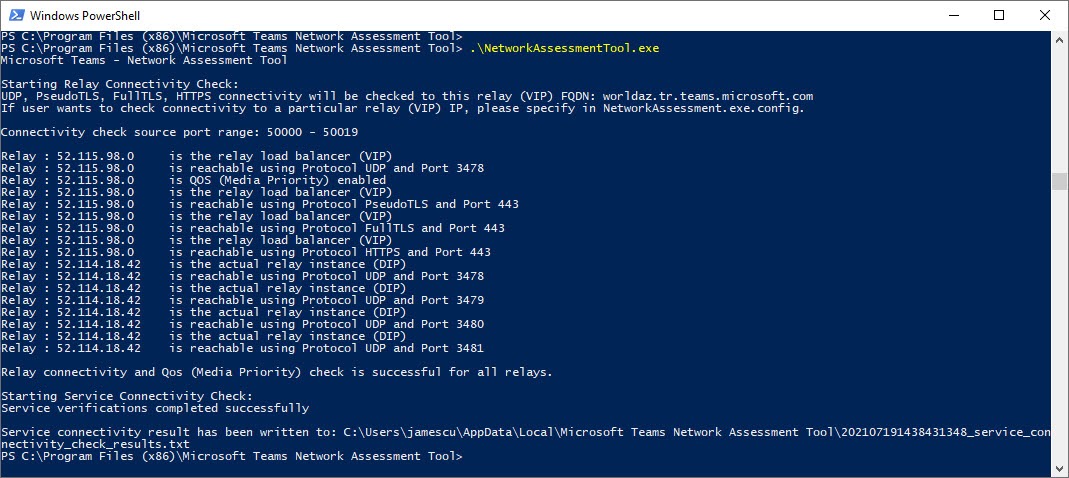This screenshot has height=478, width=1069.
Task: Click the PowerShell icon in the title bar
Action: (14, 16)
